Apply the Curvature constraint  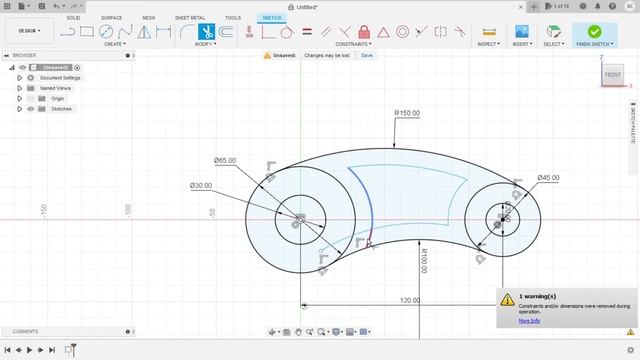click(460, 31)
